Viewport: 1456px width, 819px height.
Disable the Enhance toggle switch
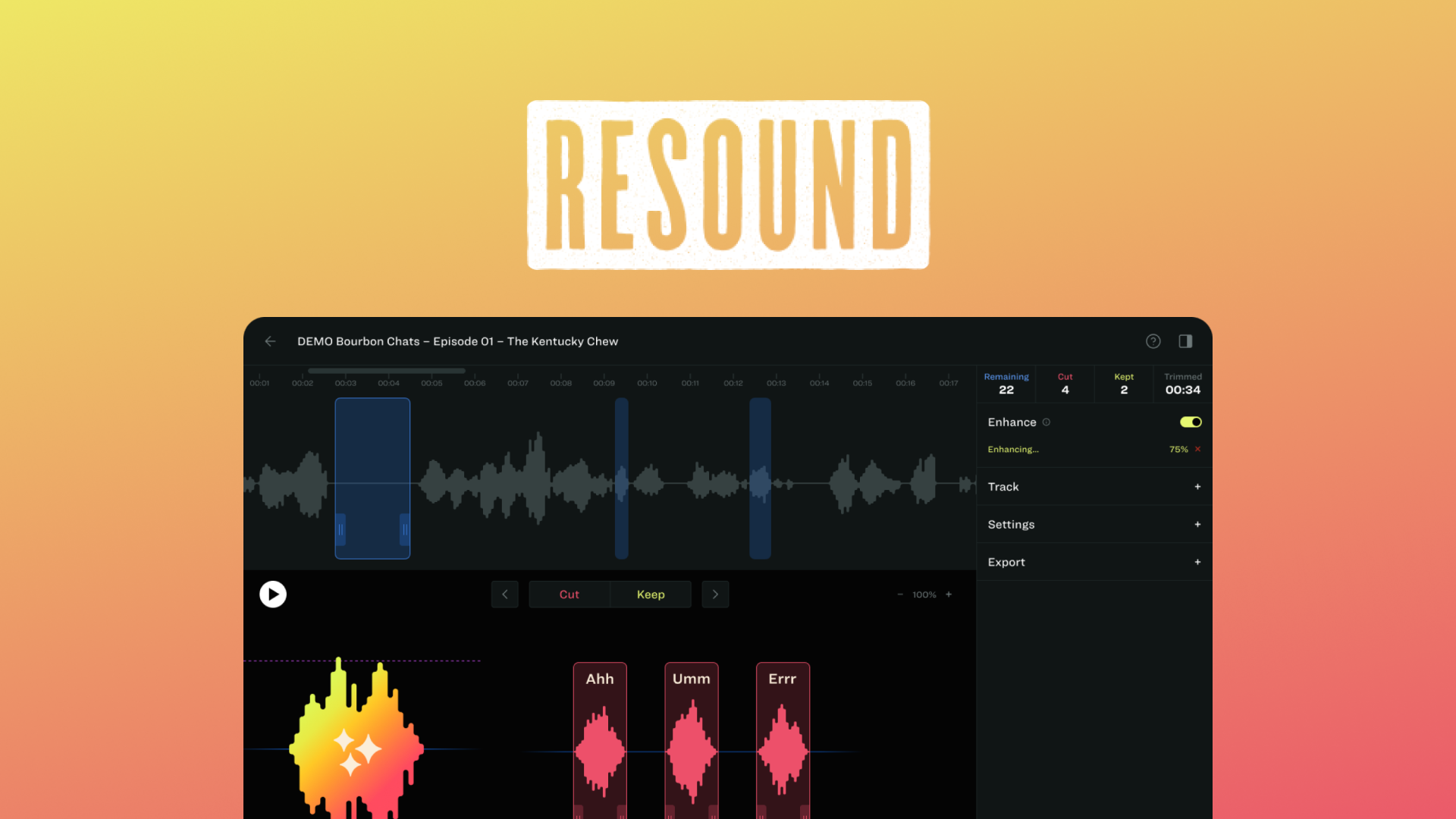coord(1190,422)
